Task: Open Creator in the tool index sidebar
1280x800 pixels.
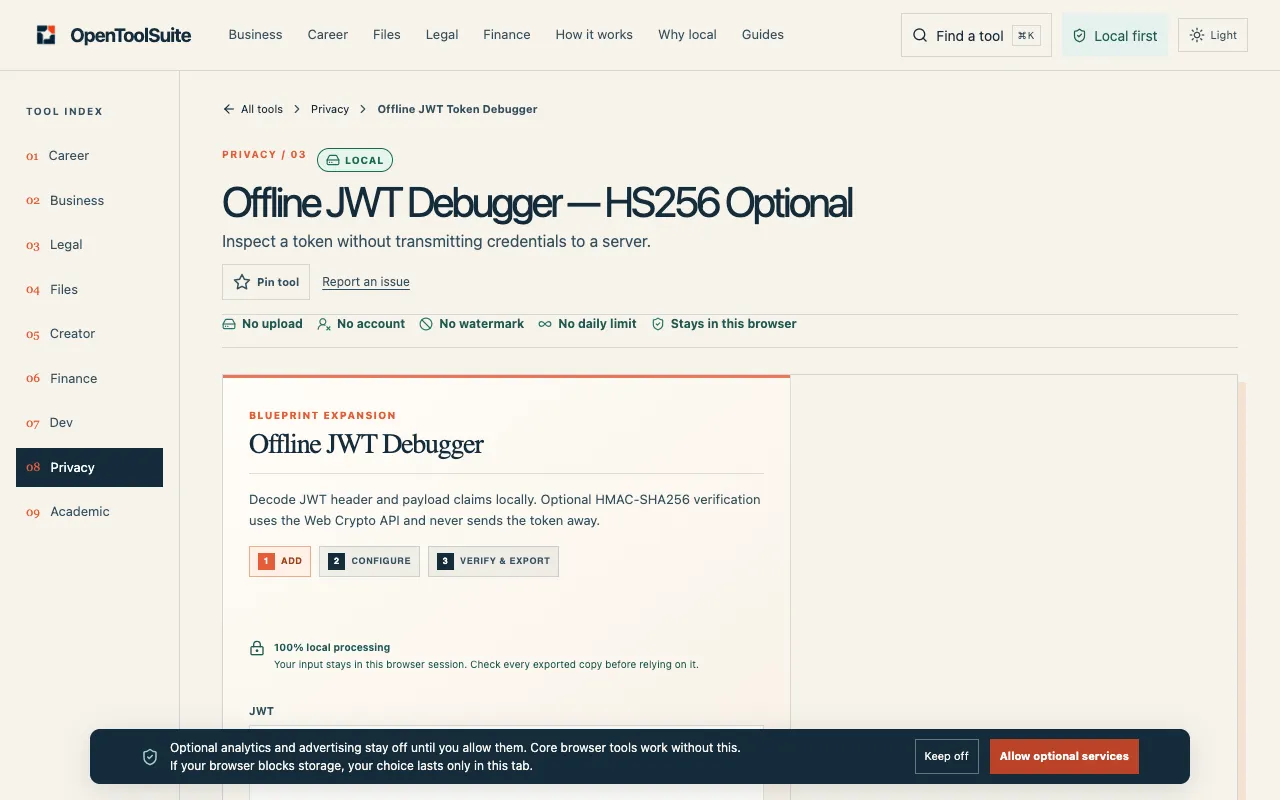Action: coord(89,334)
